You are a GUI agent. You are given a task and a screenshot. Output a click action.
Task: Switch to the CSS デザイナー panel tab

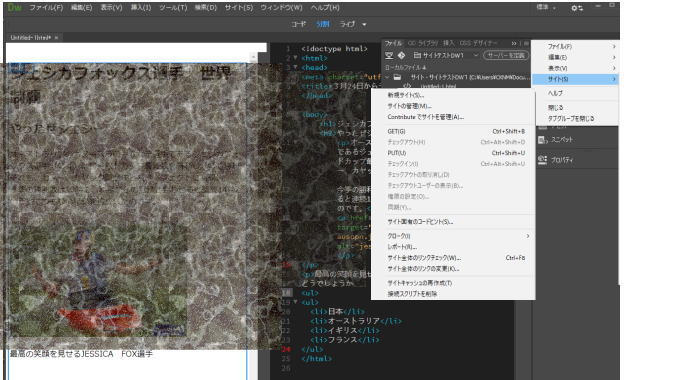pos(478,43)
